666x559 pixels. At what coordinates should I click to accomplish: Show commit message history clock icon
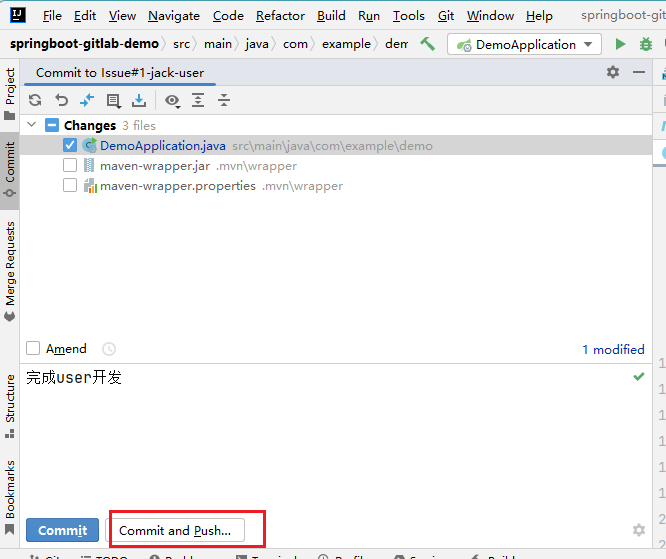pyautogui.click(x=109, y=349)
